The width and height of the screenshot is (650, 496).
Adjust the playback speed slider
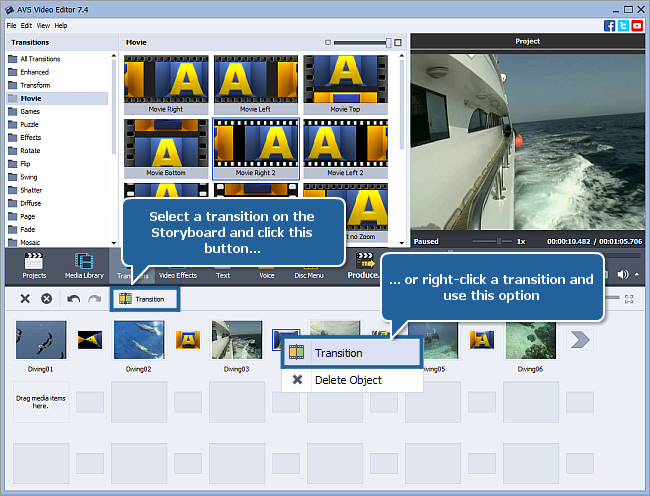[x=499, y=241]
